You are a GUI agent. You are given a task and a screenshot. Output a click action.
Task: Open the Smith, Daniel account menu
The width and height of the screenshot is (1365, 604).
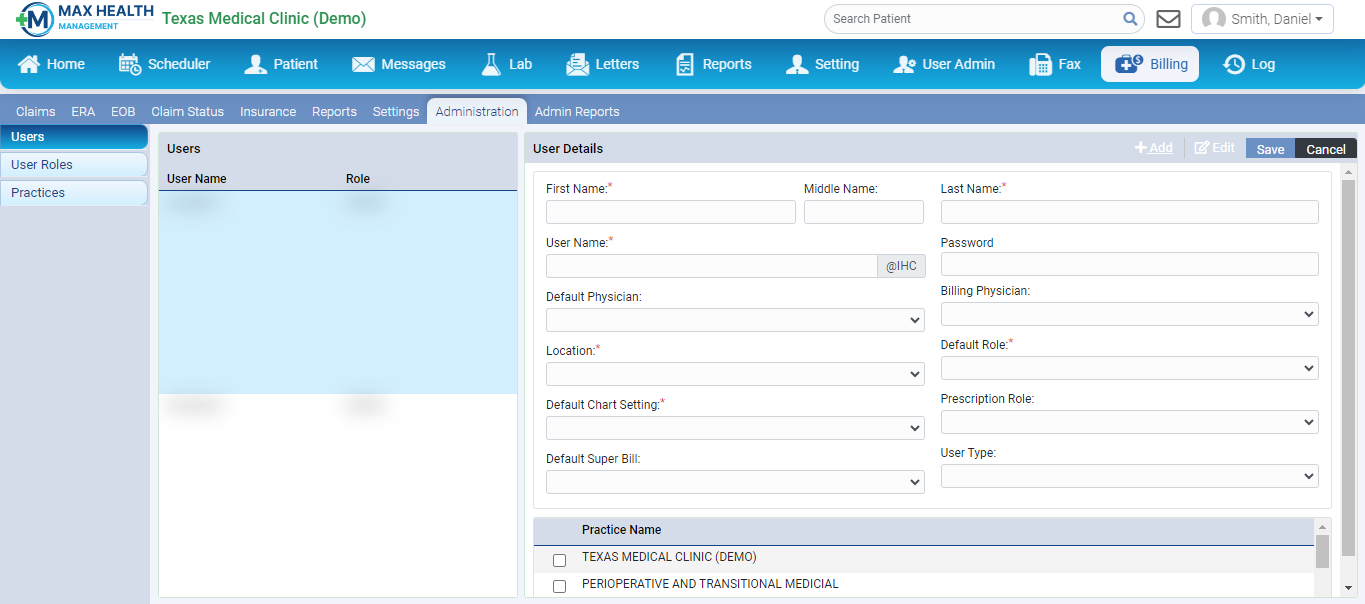1262,19
